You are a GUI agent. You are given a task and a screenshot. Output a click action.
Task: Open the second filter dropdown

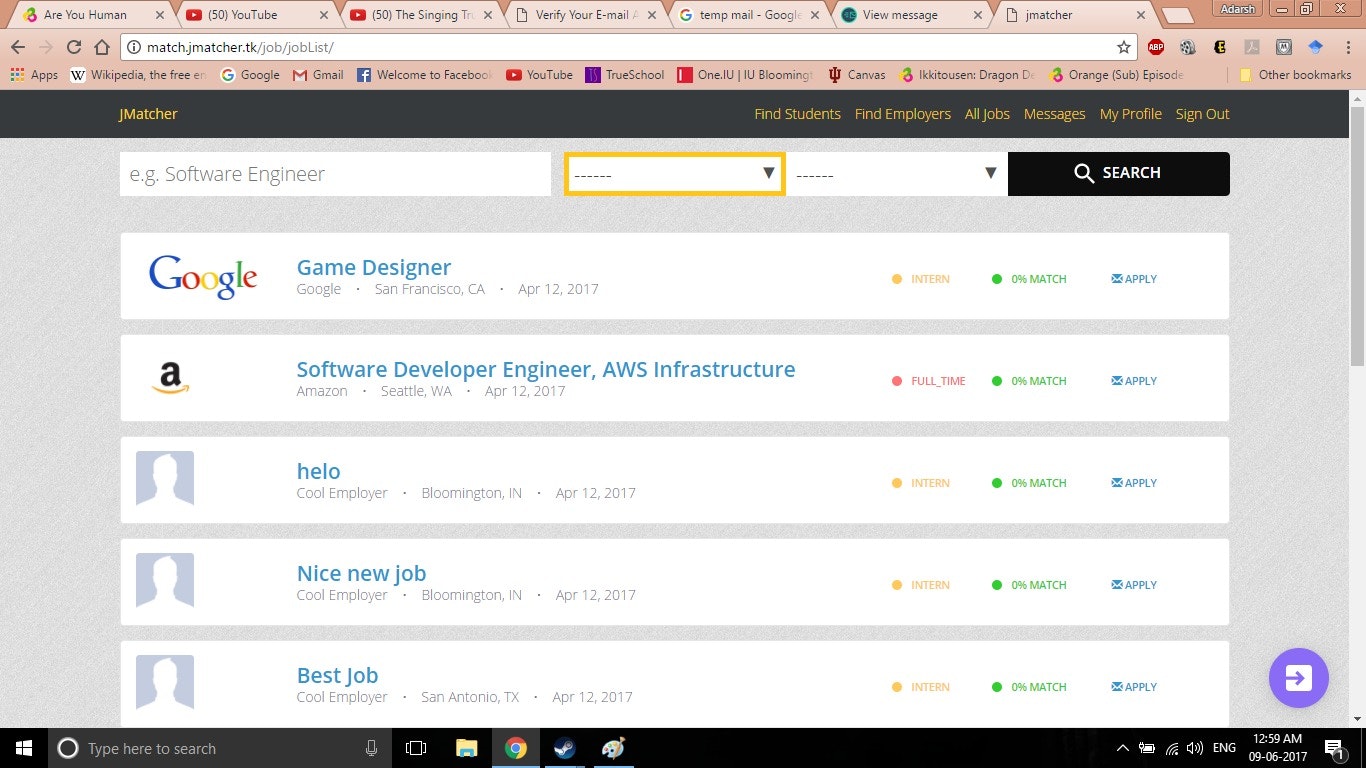point(897,174)
